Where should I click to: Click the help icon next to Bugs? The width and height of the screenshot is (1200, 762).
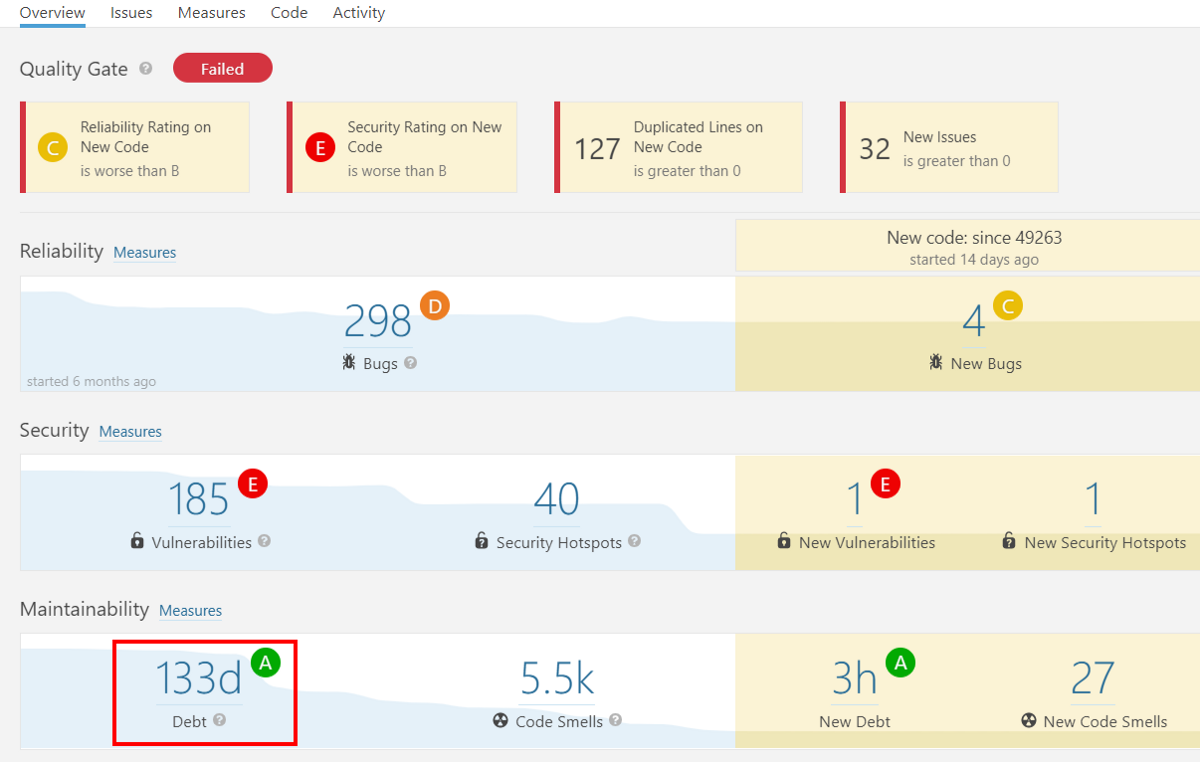point(410,363)
